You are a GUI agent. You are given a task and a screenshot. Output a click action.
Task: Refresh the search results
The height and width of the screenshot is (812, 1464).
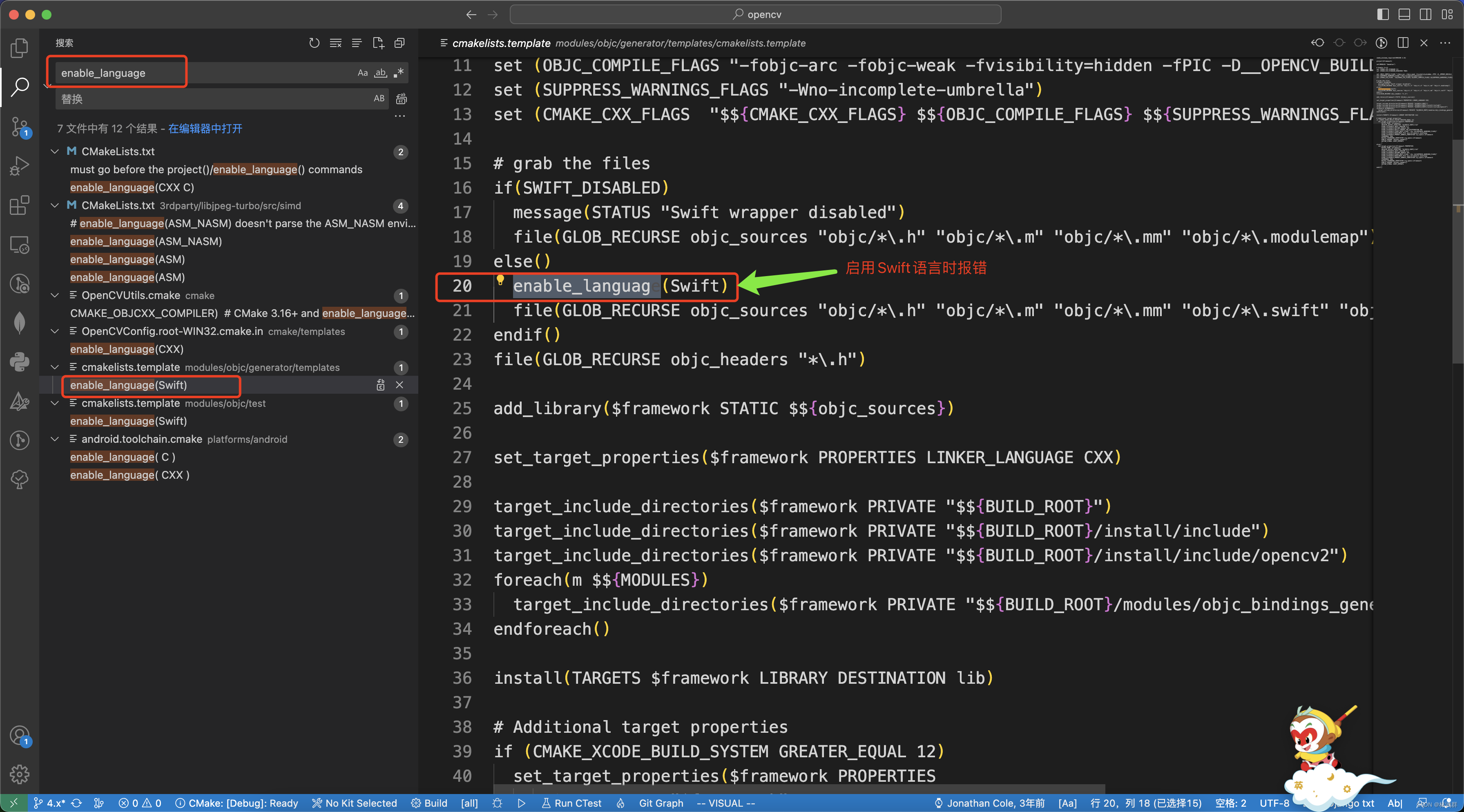pyautogui.click(x=314, y=43)
